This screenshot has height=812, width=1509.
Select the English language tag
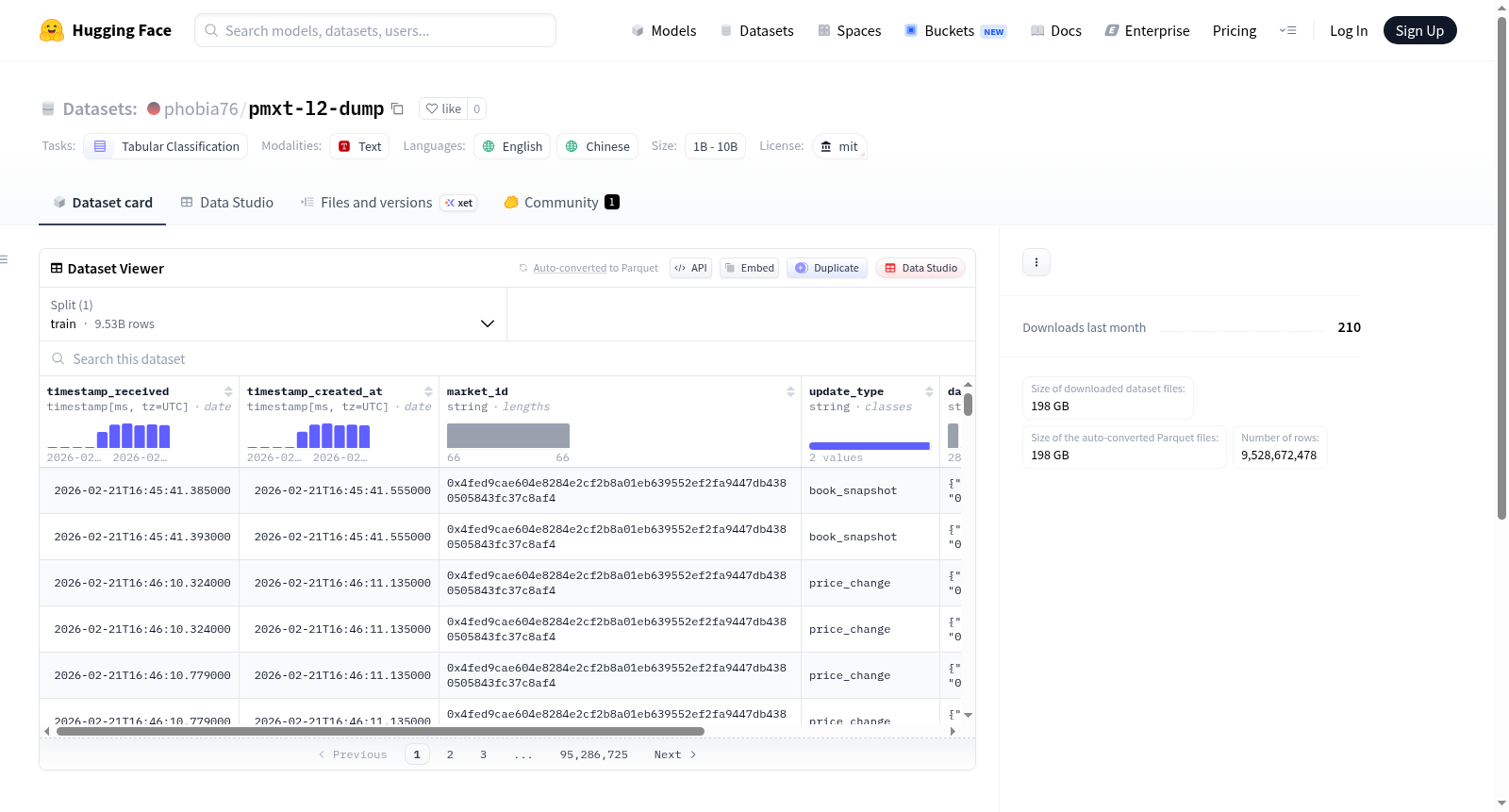(512, 146)
